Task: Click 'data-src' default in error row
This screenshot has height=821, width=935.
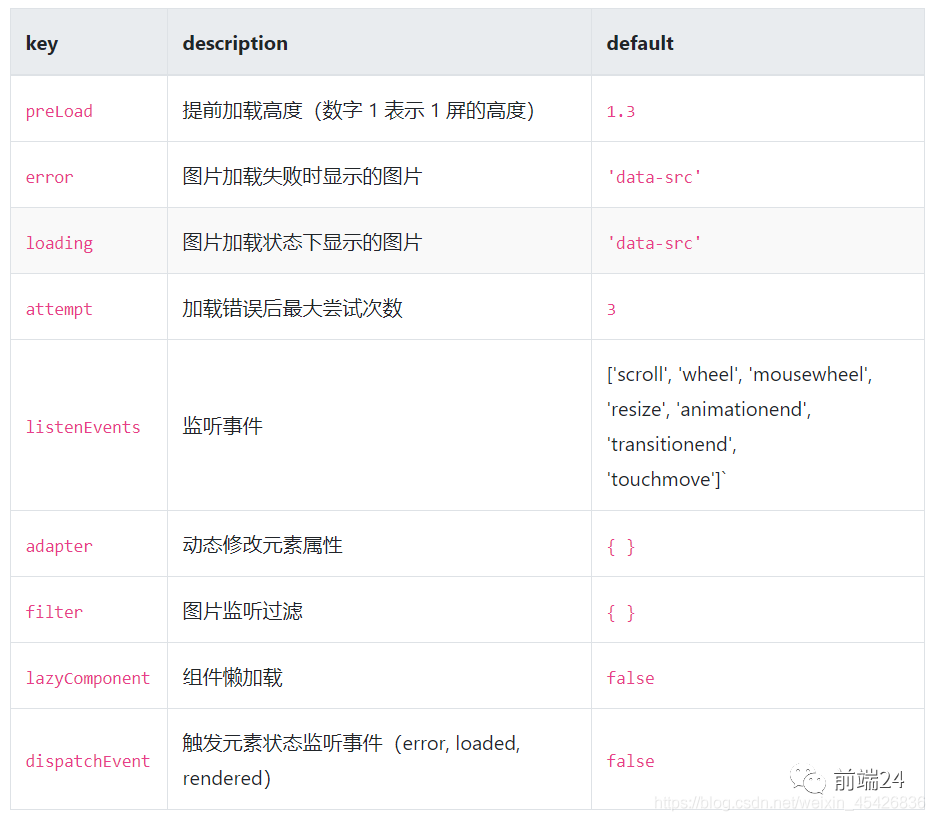Action: click(x=654, y=177)
